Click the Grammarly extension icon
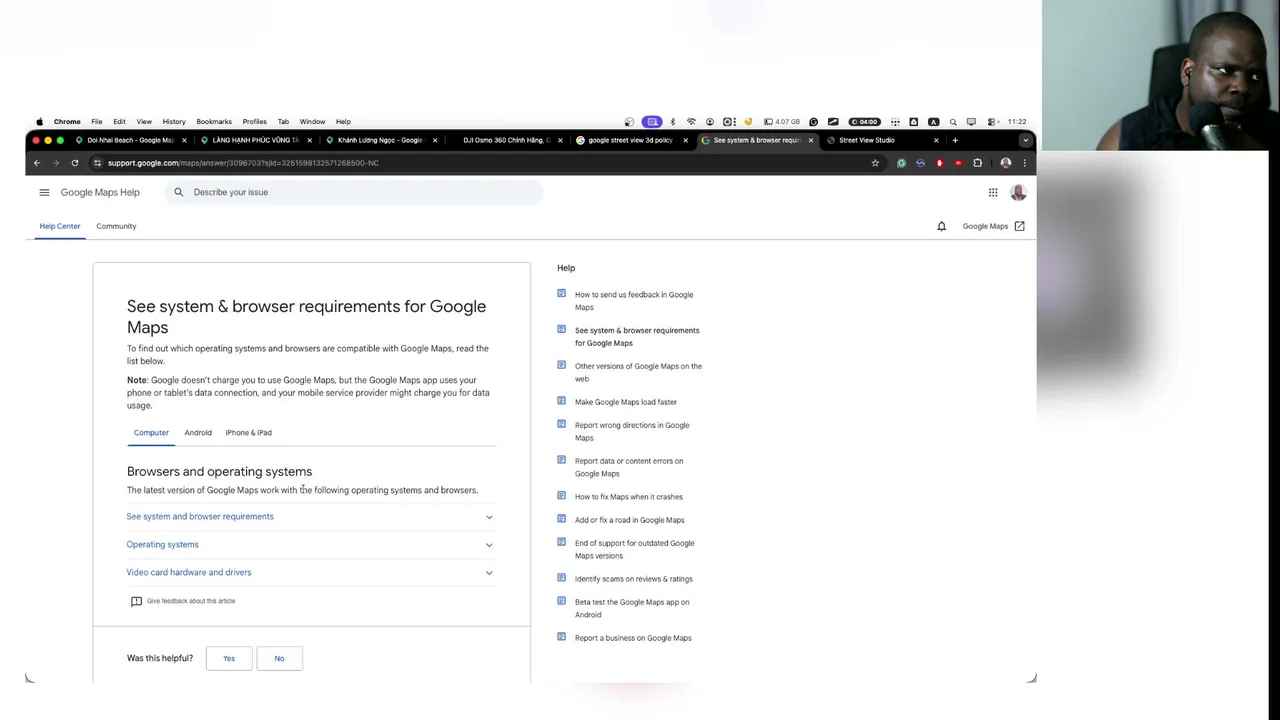Image resolution: width=1280 pixels, height=720 pixels. 901,163
